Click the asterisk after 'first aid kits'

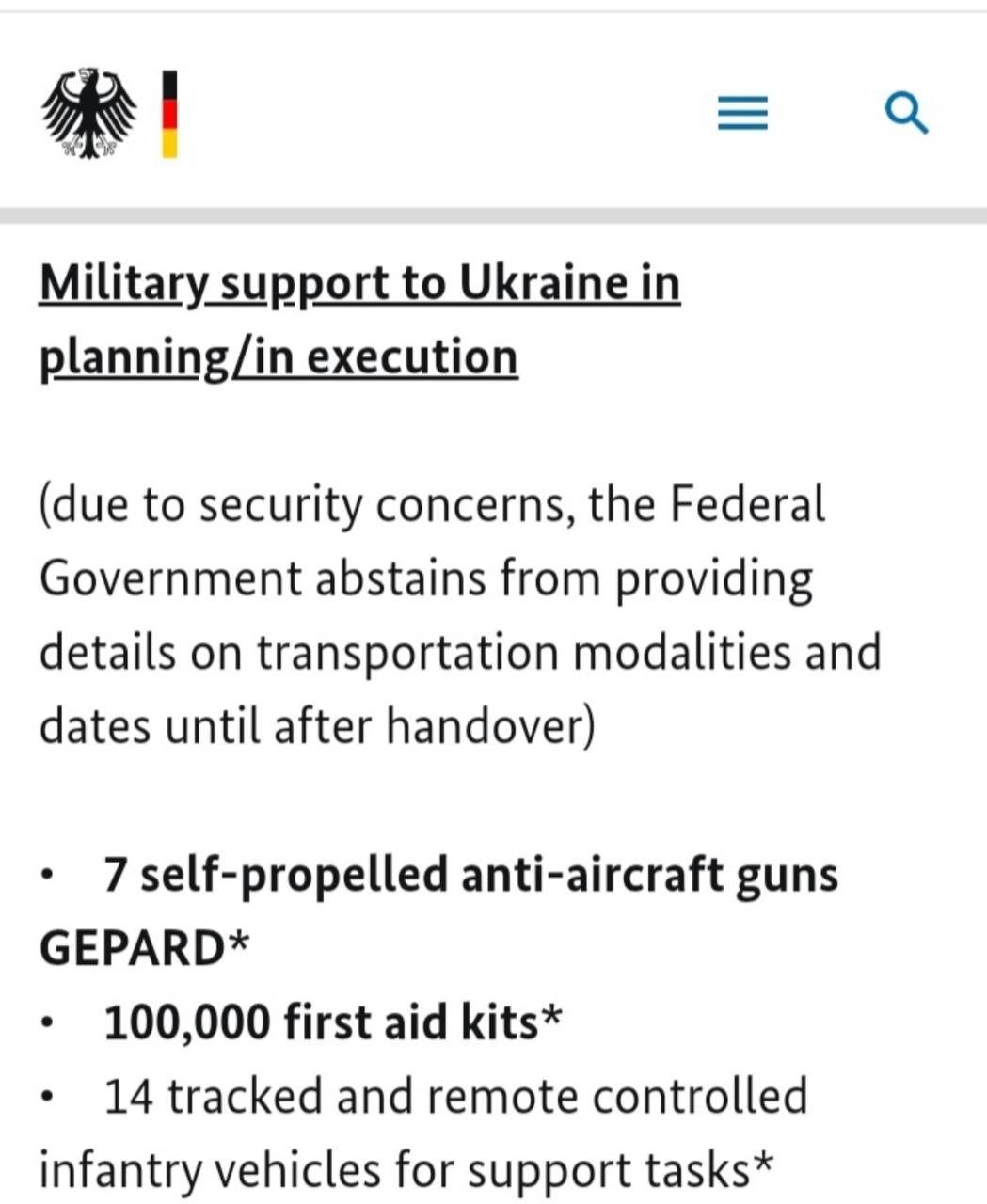click(553, 1017)
